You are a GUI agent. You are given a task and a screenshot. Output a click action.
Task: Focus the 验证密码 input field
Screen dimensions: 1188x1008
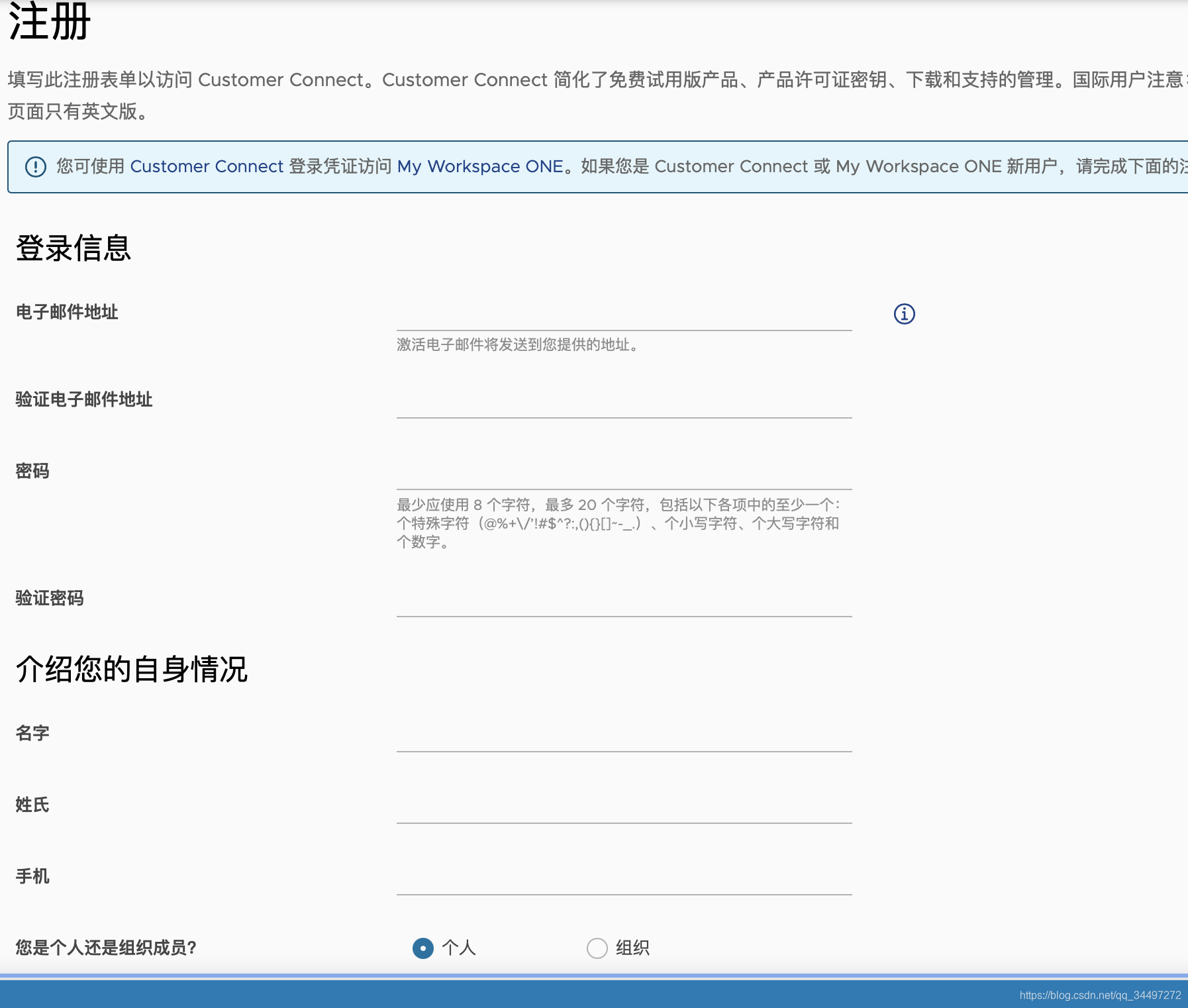point(624,600)
